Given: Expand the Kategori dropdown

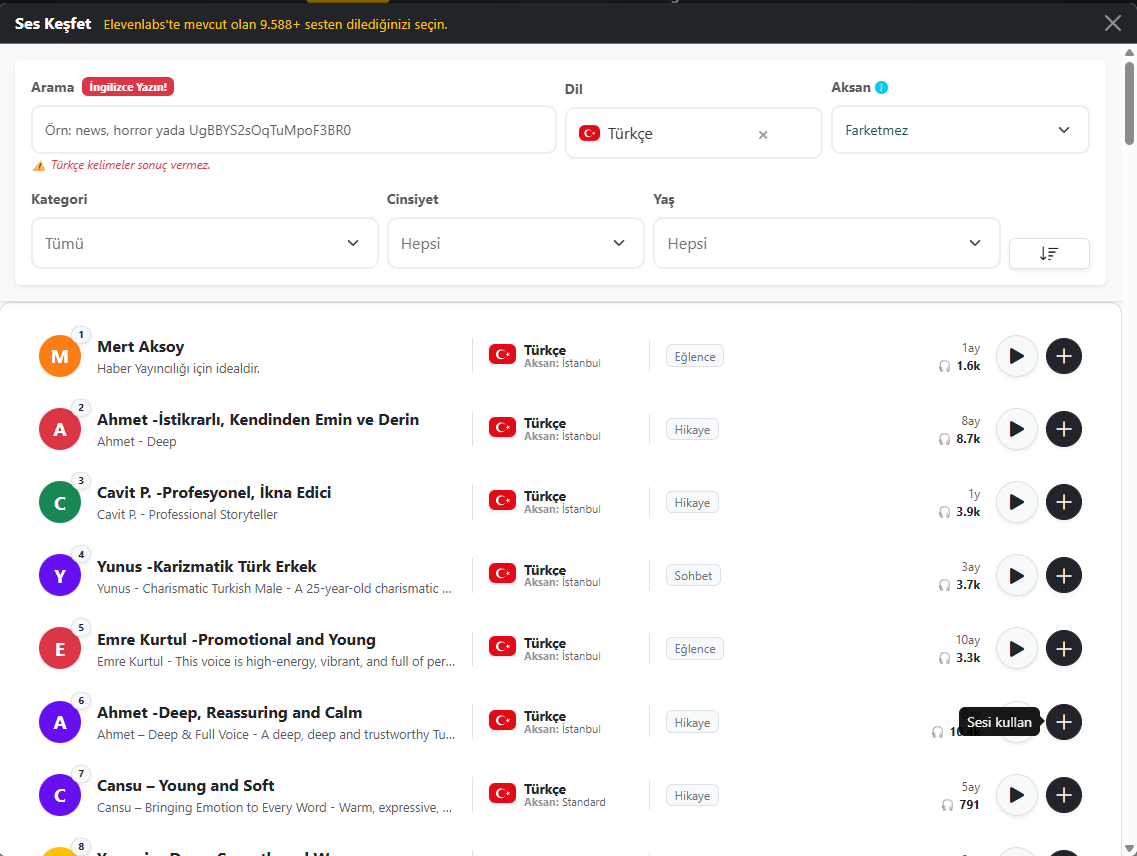Looking at the screenshot, I should coord(204,243).
